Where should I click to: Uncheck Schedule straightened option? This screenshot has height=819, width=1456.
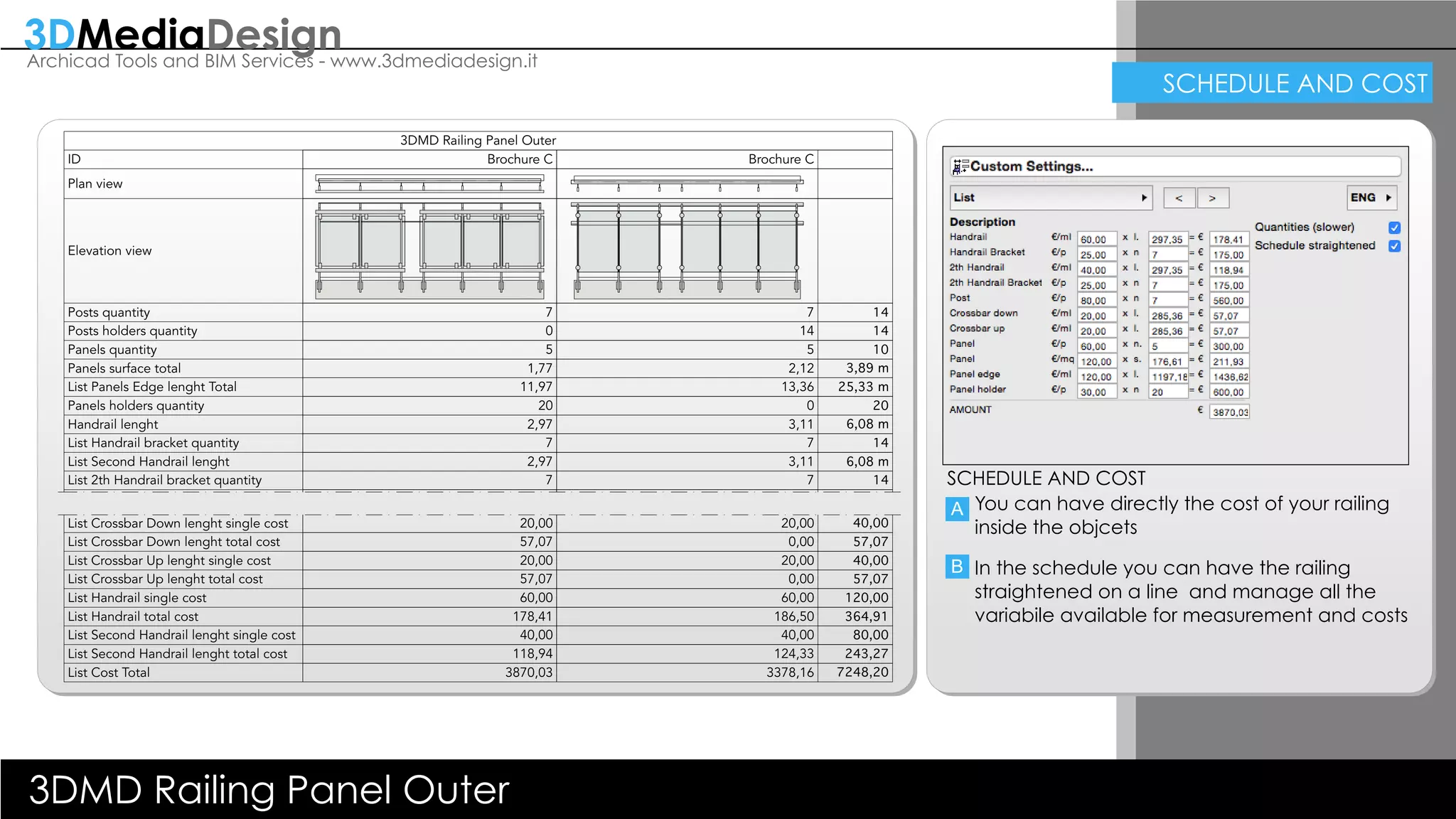click(x=1394, y=246)
